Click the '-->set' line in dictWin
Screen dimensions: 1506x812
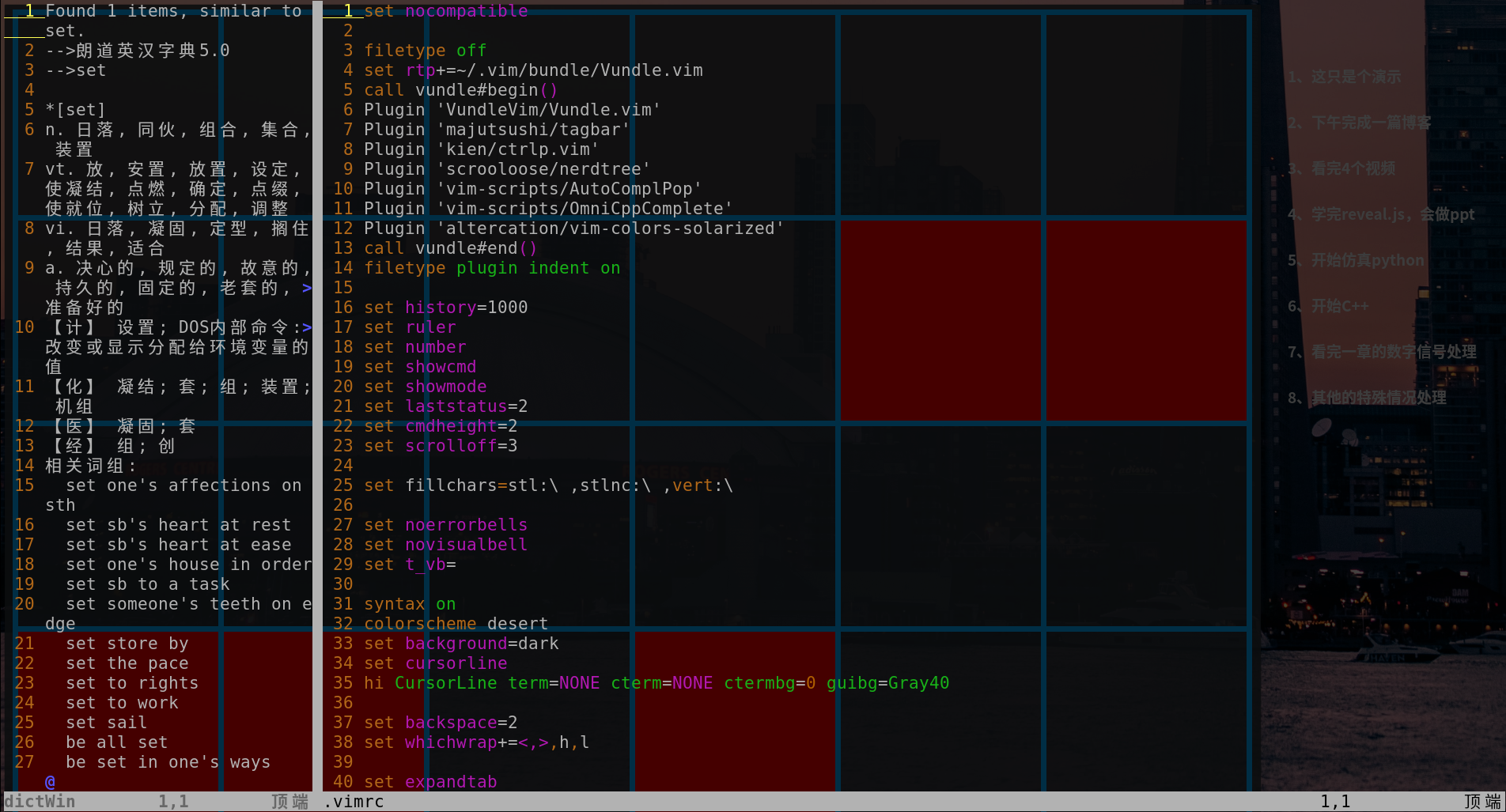click(x=76, y=70)
